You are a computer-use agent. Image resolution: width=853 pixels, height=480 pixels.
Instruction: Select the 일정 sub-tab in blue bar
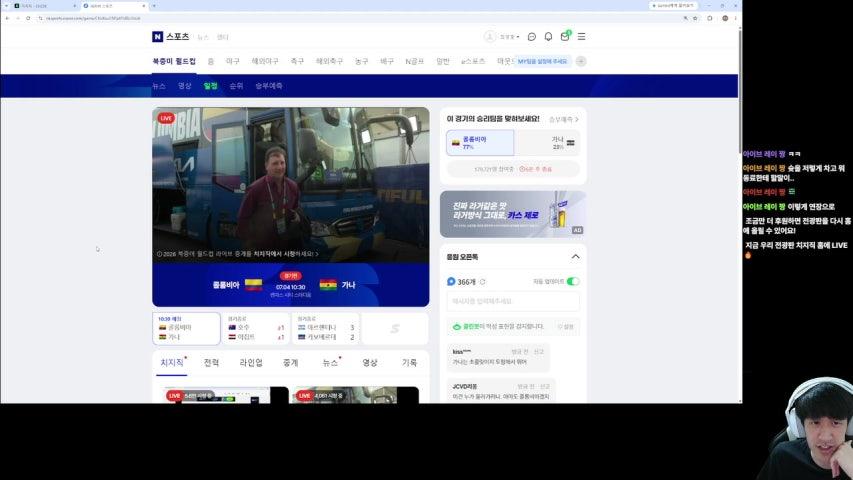point(211,86)
